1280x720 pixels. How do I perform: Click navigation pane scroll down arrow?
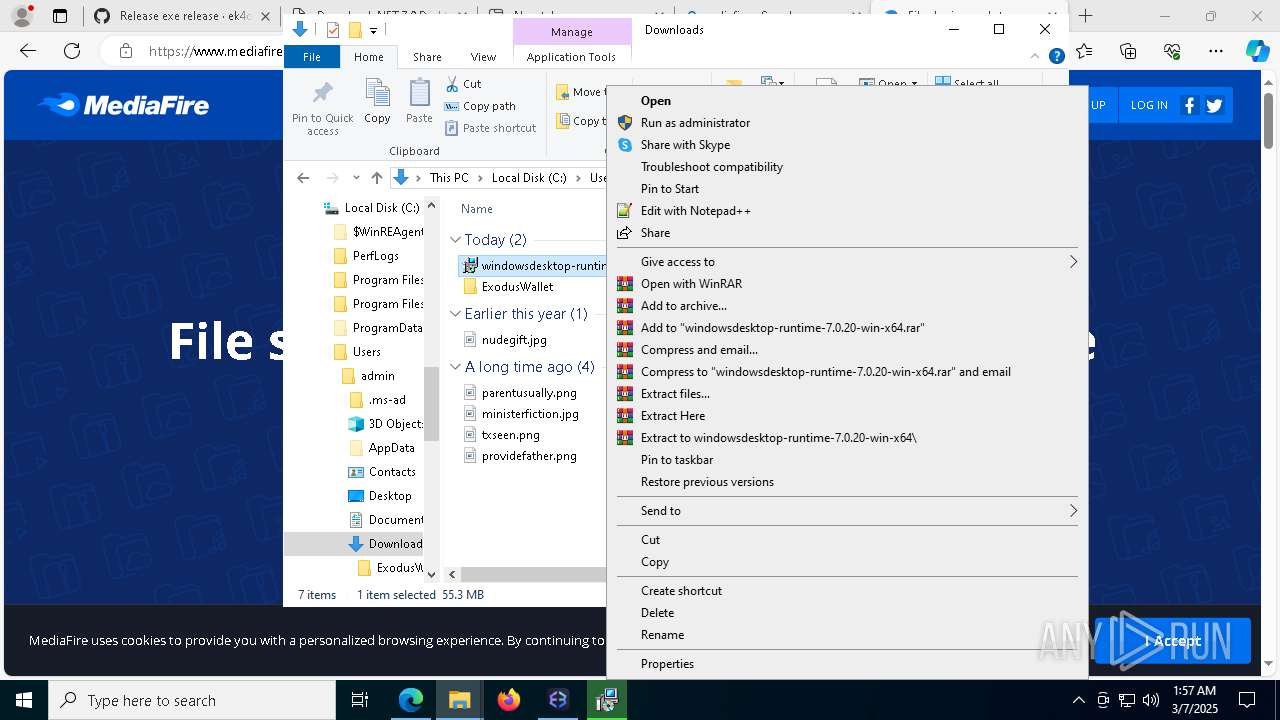coord(432,574)
